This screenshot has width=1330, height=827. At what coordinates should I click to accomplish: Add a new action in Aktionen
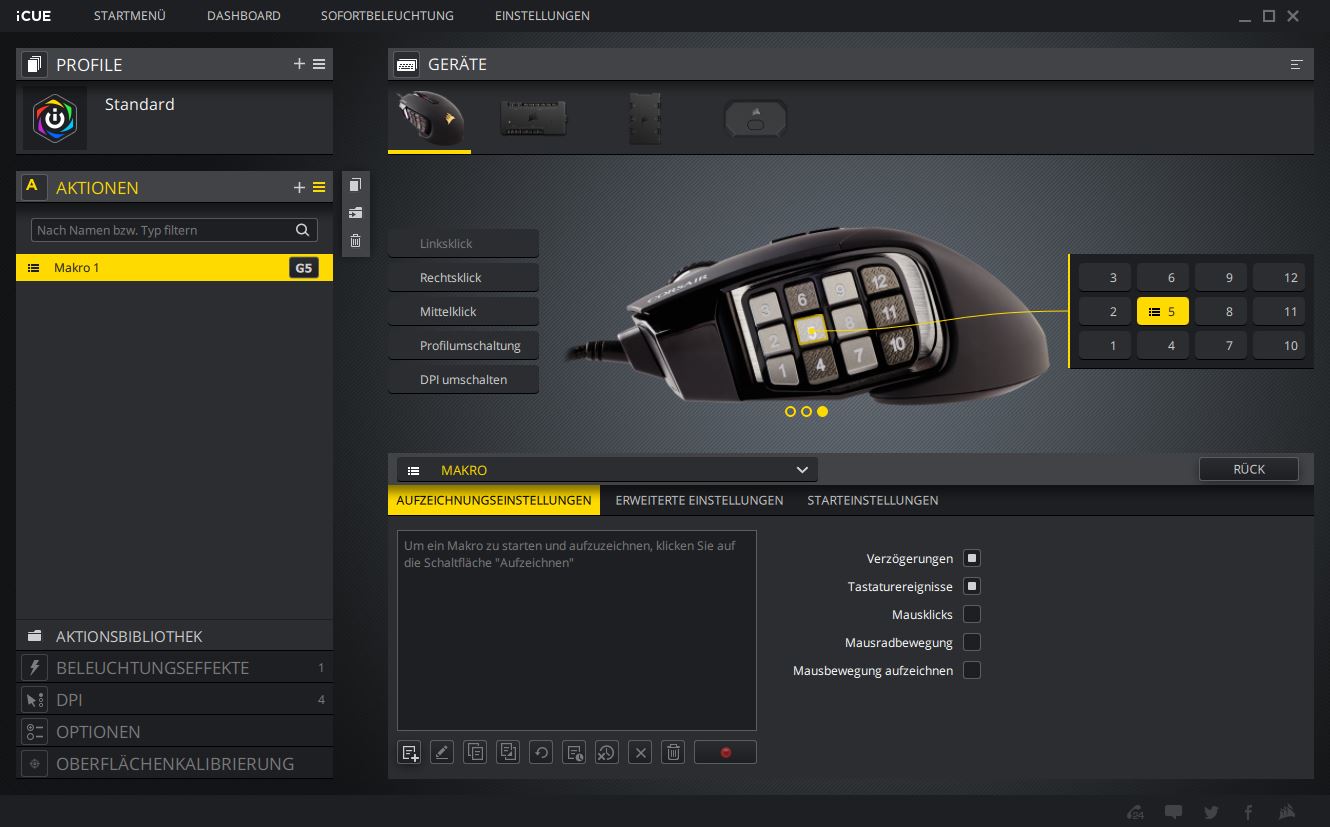pos(299,187)
